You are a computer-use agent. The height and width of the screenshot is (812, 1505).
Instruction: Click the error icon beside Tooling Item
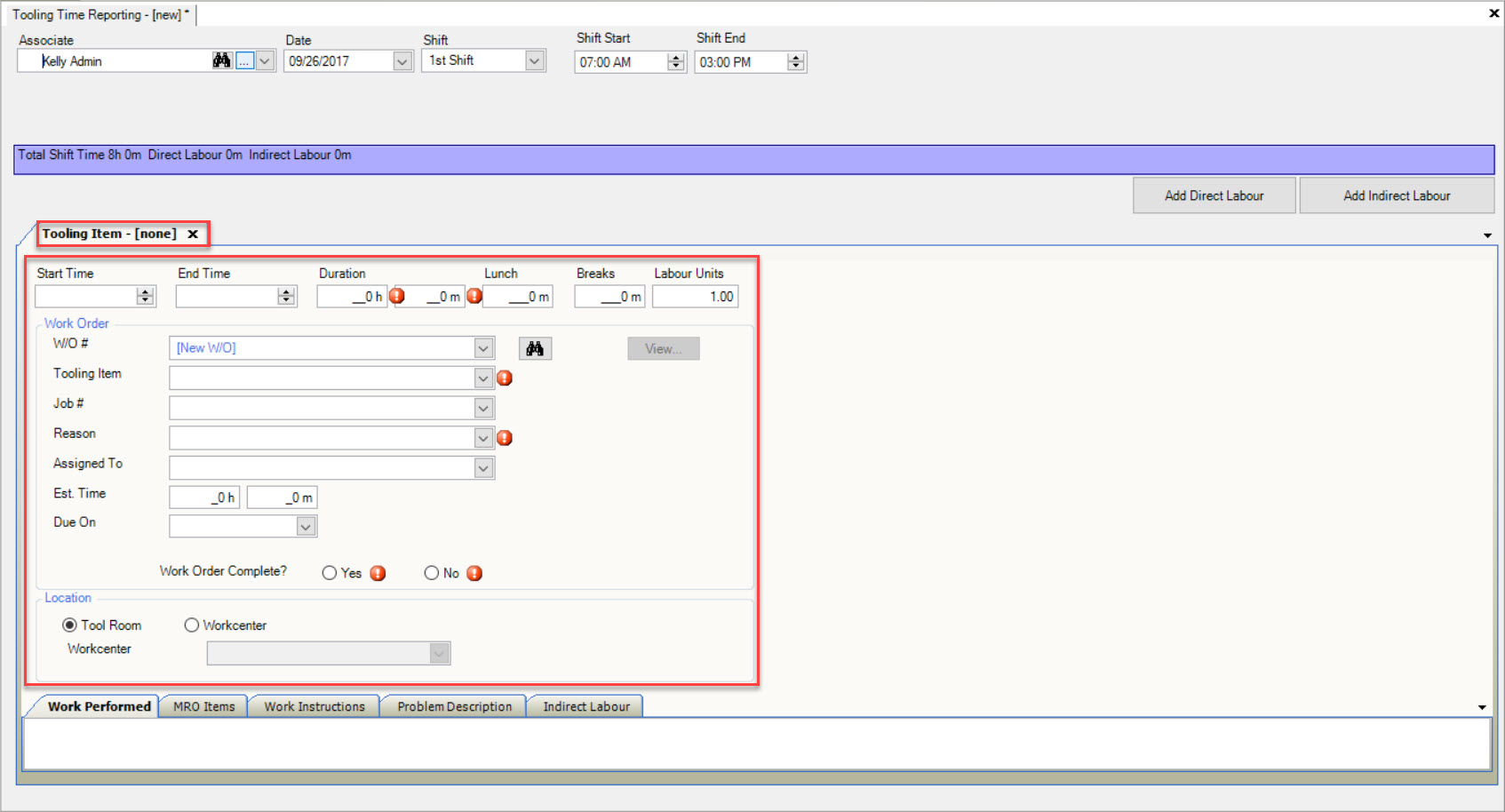[x=505, y=378]
